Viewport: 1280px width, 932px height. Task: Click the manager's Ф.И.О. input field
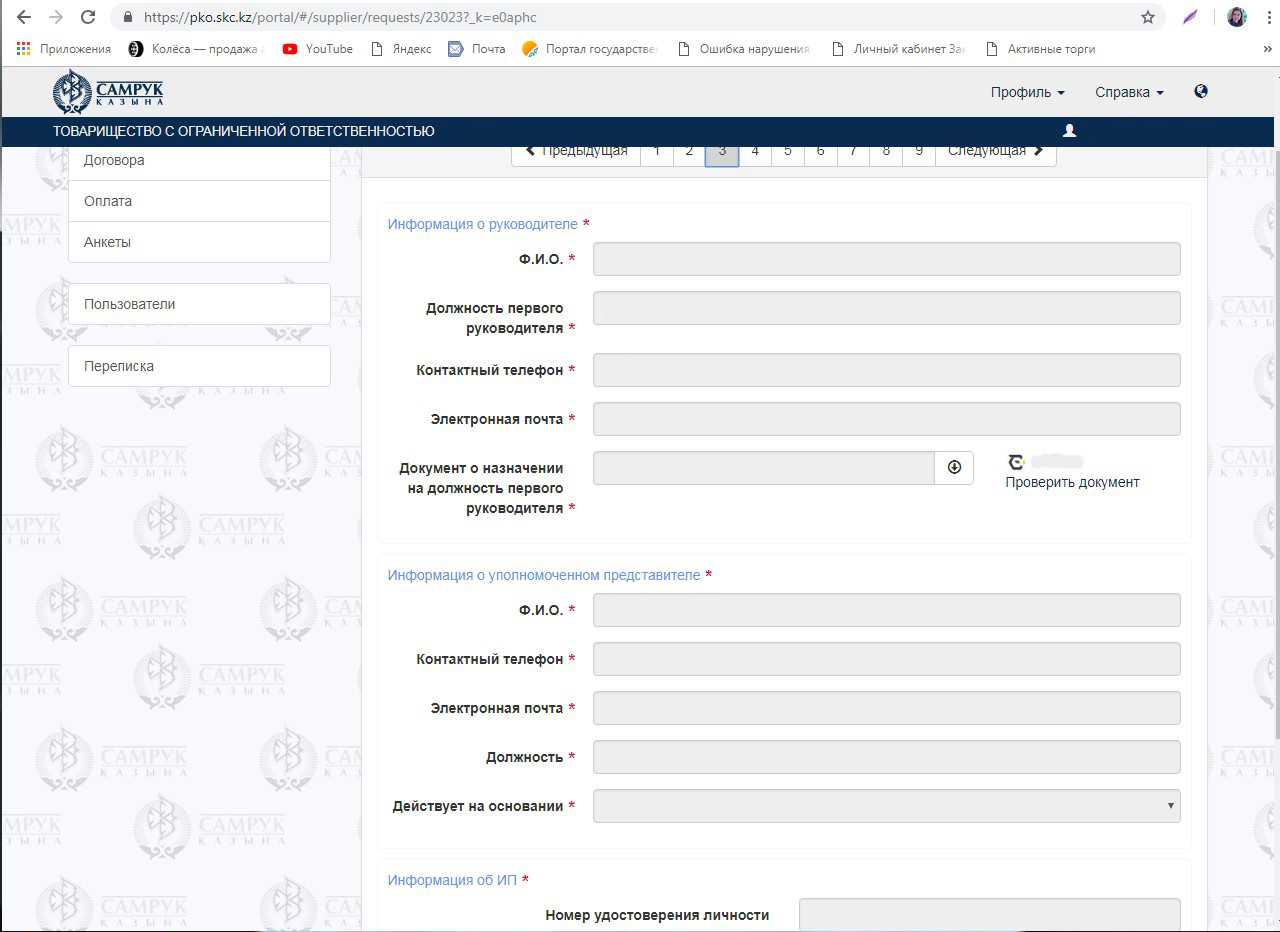tap(886, 259)
